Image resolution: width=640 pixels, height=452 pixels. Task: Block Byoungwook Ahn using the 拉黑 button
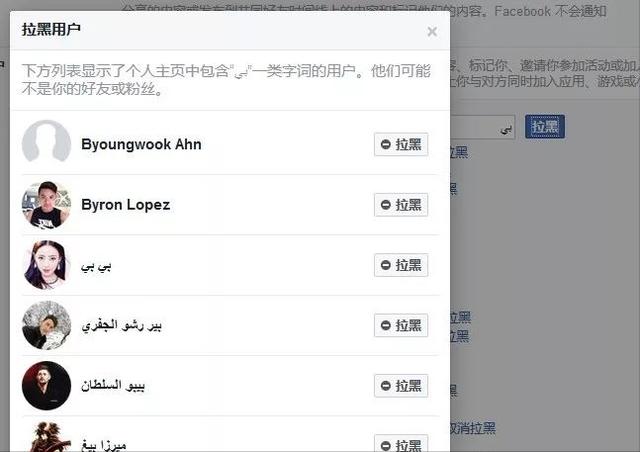click(401, 145)
